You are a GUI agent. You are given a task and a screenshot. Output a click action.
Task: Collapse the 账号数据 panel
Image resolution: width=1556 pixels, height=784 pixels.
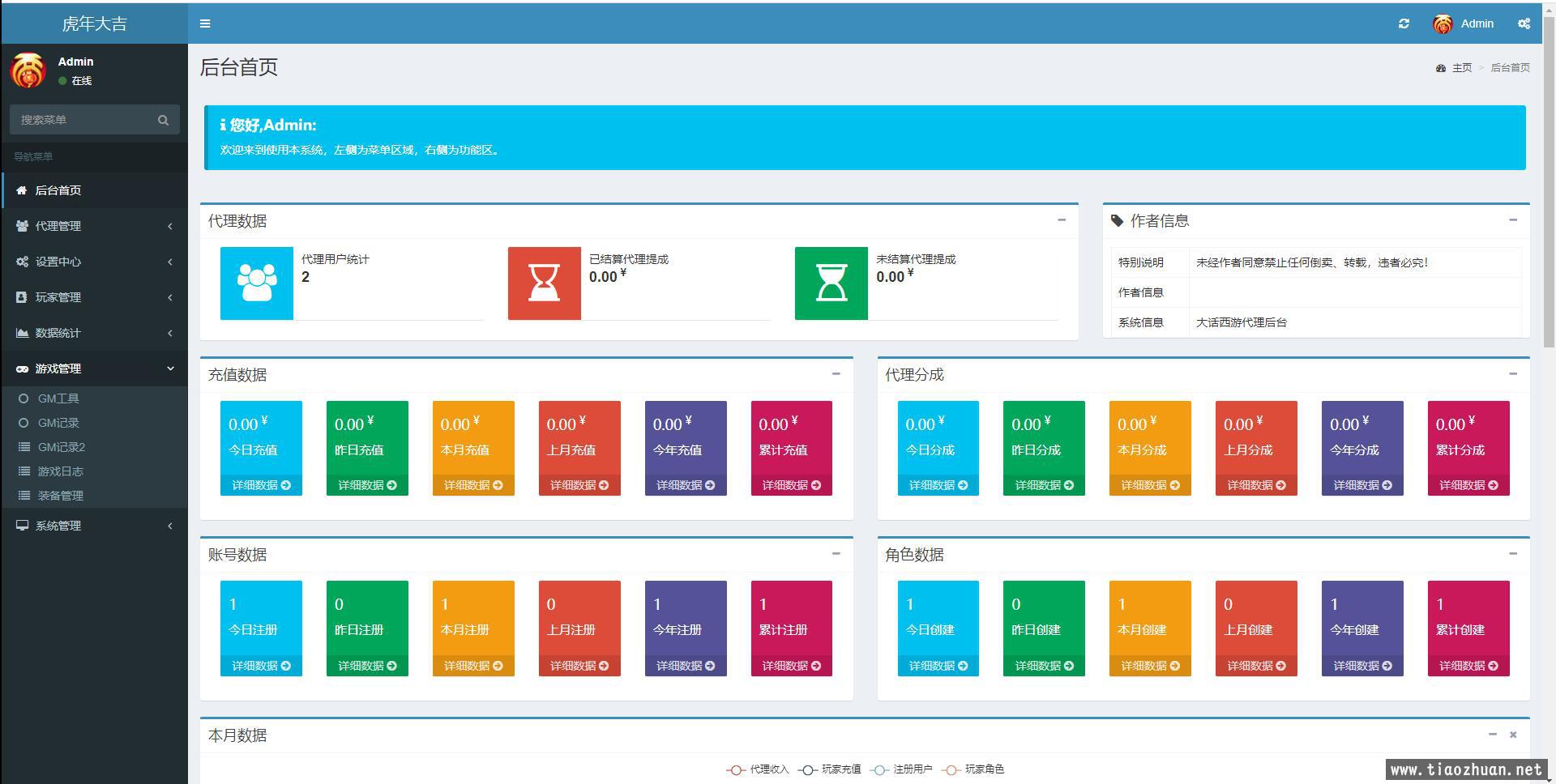pyautogui.click(x=836, y=553)
